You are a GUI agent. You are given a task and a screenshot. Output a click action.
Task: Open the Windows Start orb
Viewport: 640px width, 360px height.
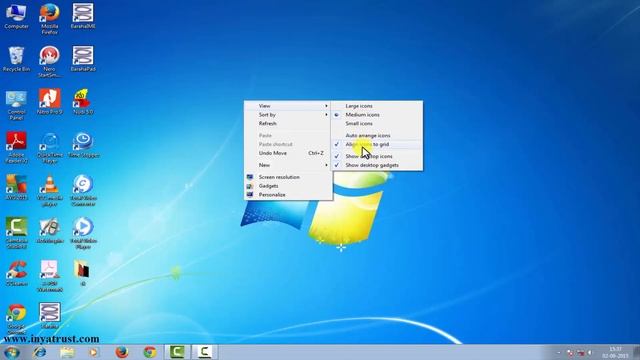point(11,352)
